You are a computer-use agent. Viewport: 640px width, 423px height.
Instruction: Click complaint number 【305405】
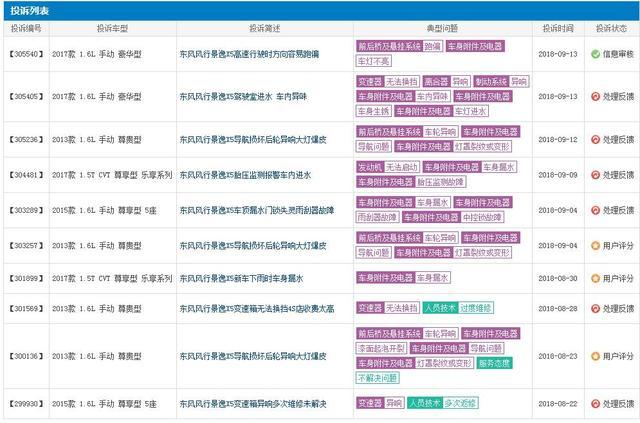pyautogui.click(x=26, y=97)
